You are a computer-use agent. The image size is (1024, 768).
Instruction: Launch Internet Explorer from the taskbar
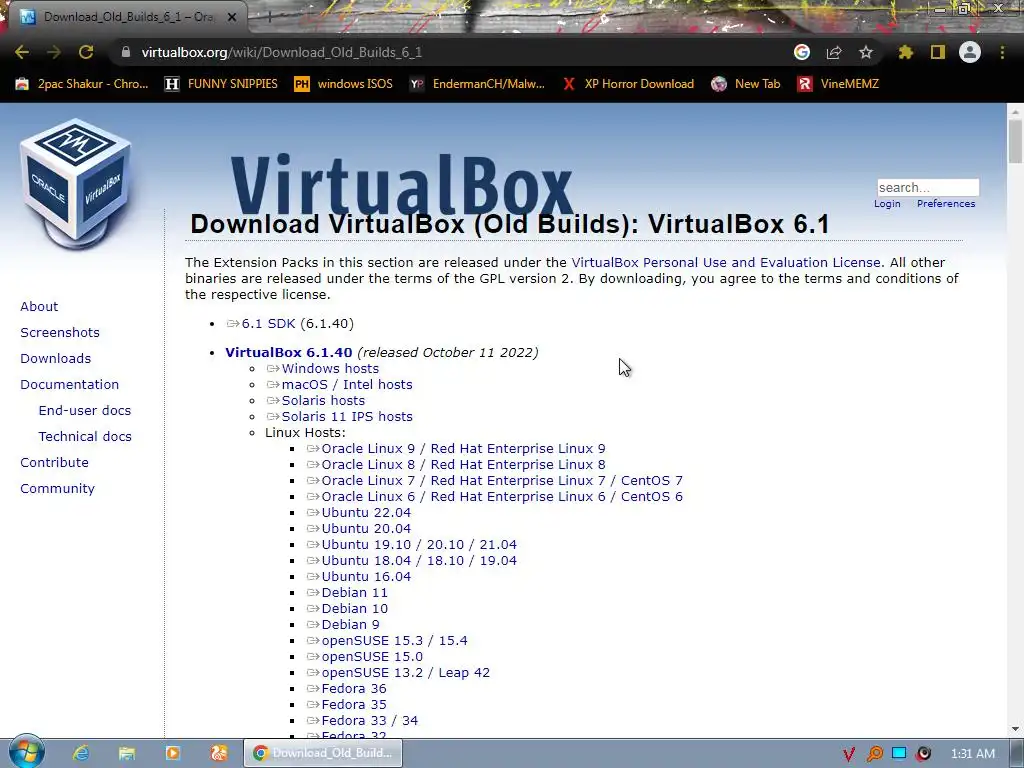pyautogui.click(x=81, y=753)
